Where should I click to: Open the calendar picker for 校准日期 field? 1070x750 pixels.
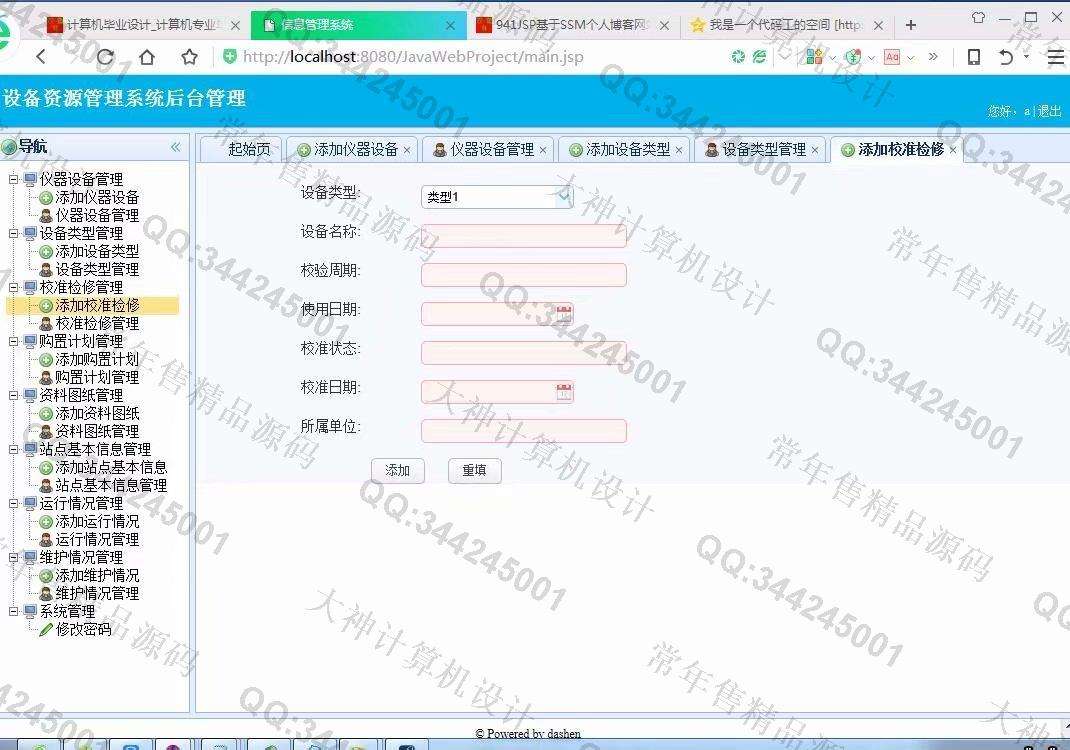564,391
